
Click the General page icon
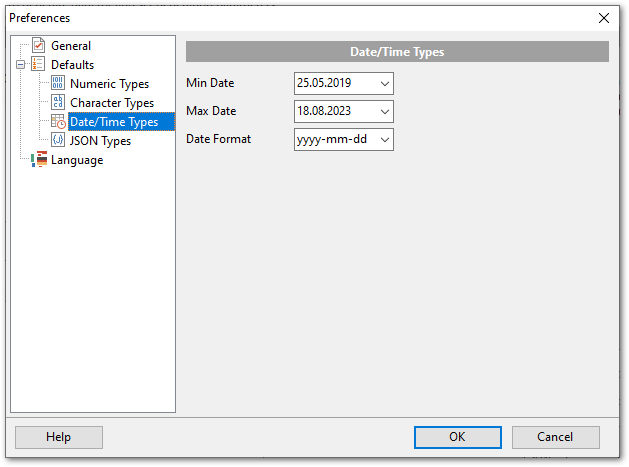[x=39, y=45]
